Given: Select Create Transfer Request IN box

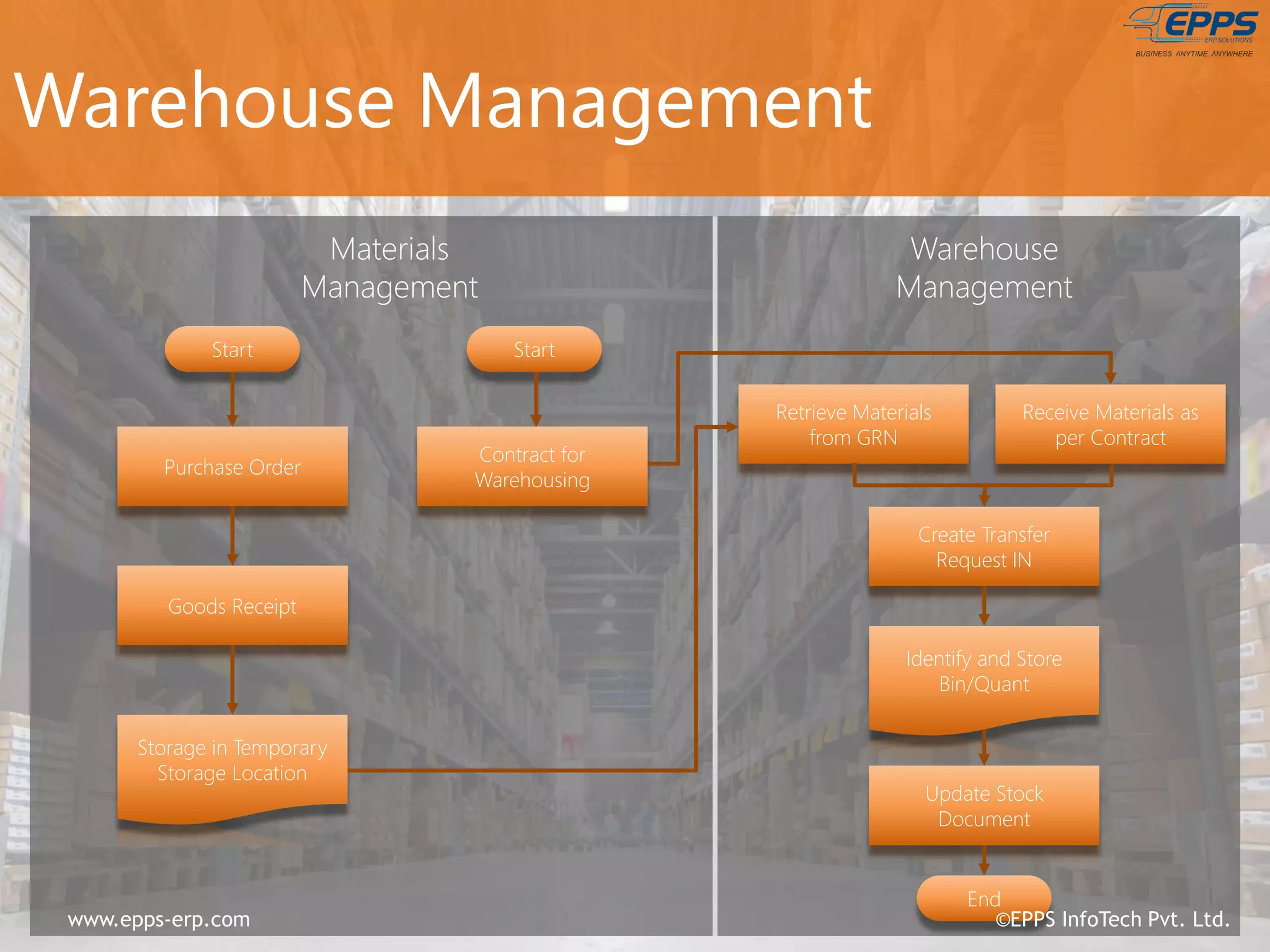Looking at the screenshot, I should click(x=984, y=547).
